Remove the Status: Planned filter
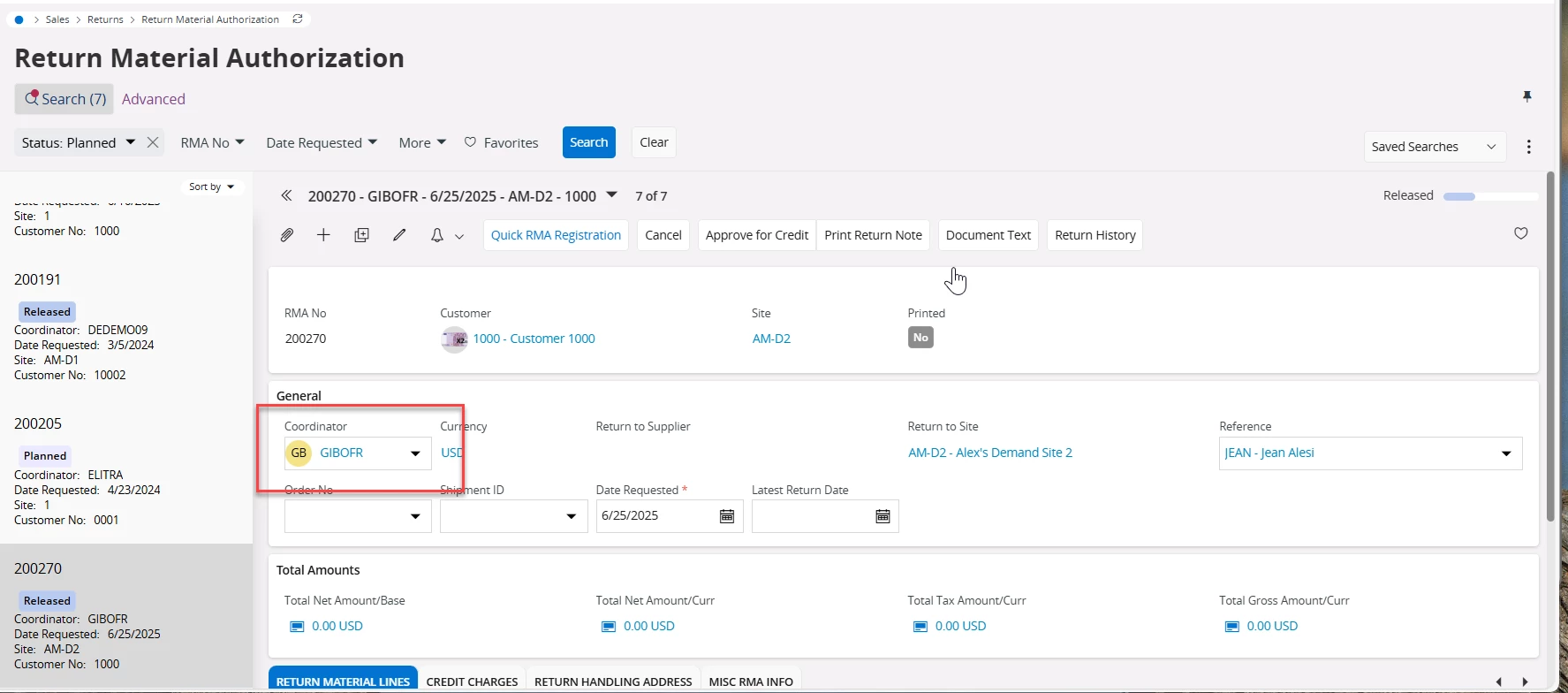This screenshot has width=1568, height=693. 153,142
